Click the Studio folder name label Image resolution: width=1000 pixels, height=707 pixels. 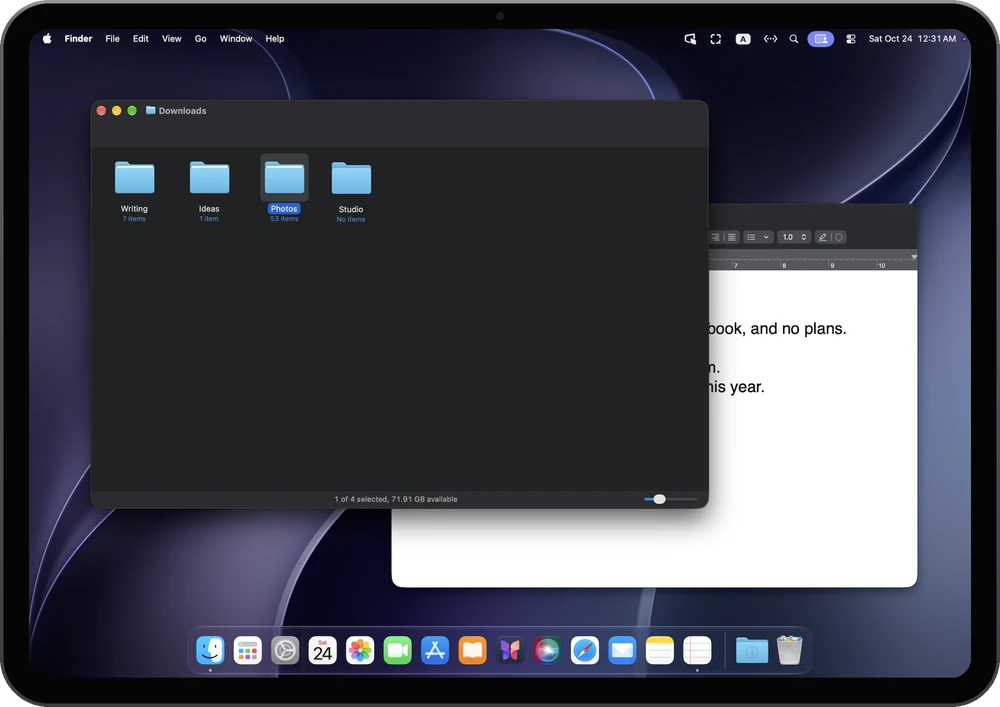pos(351,209)
